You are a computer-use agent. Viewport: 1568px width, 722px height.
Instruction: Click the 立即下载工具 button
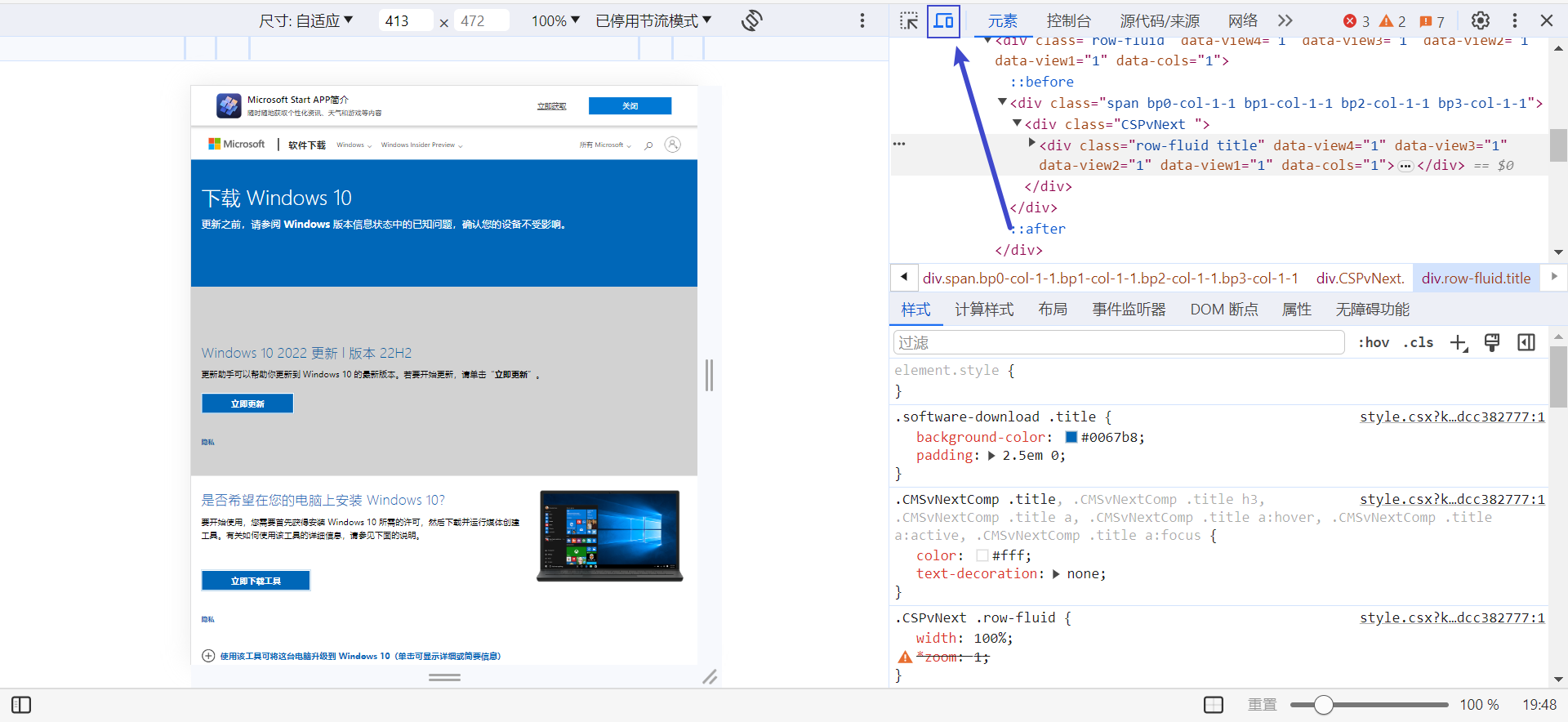pyautogui.click(x=256, y=581)
